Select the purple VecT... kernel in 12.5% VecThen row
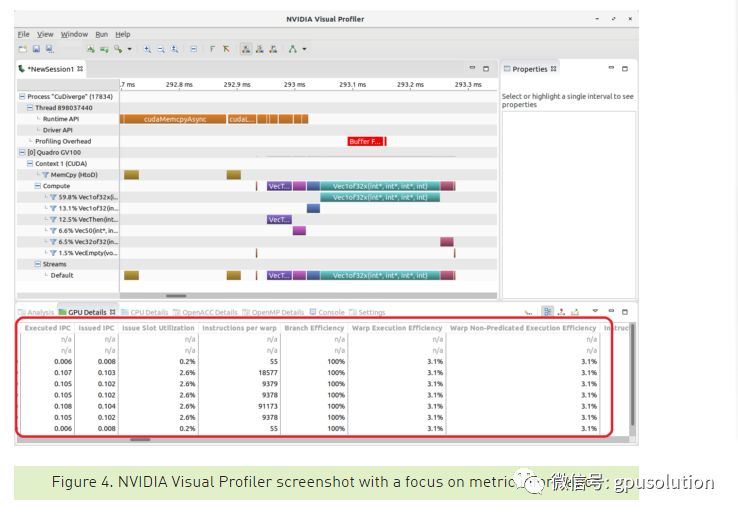Viewport: 738px width, 516px height. tap(279, 219)
